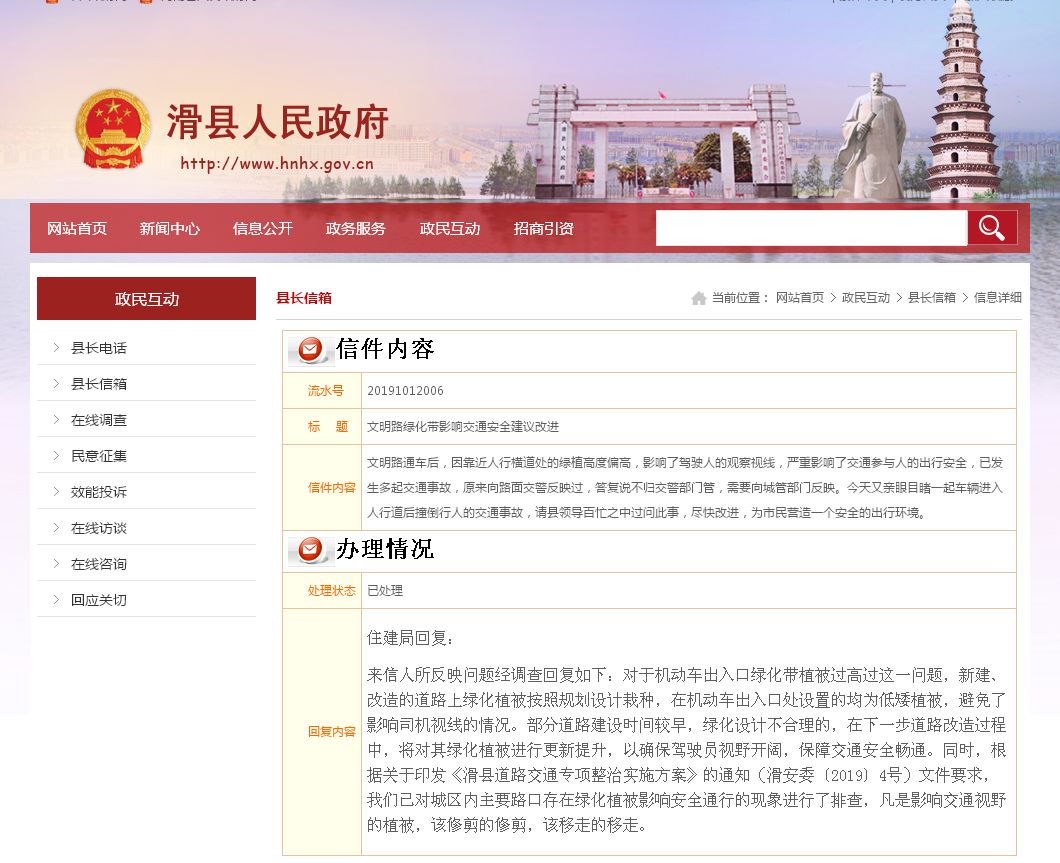Open the 县长信箱 sidebar link
1060x863 pixels.
click(99, 384)
